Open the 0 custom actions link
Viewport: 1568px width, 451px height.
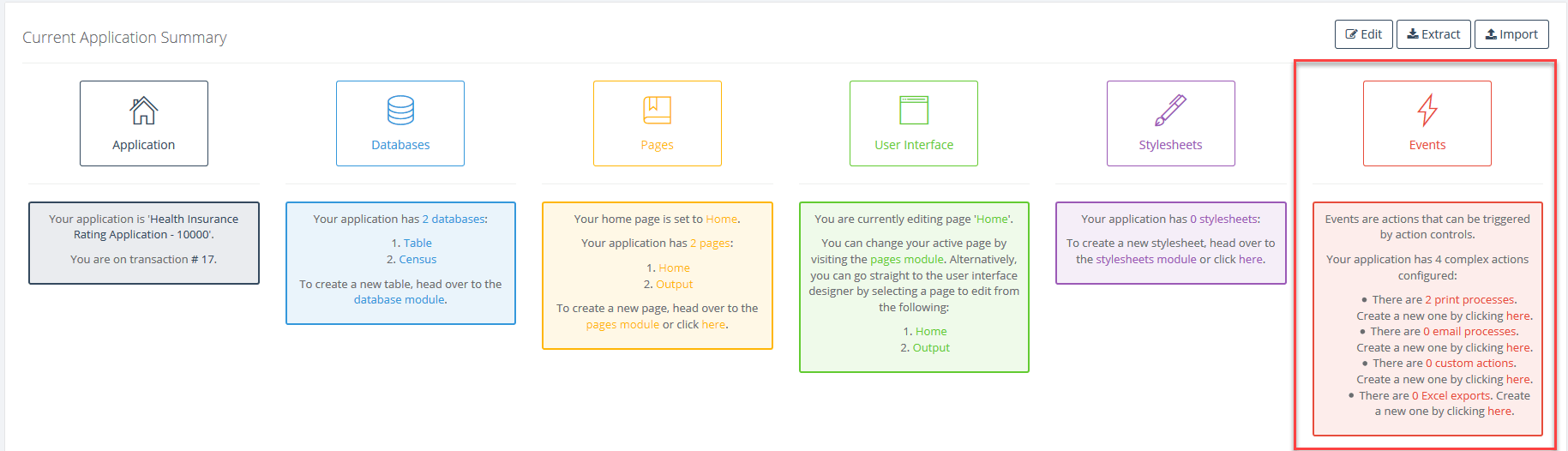click(x=1470, y=364)
